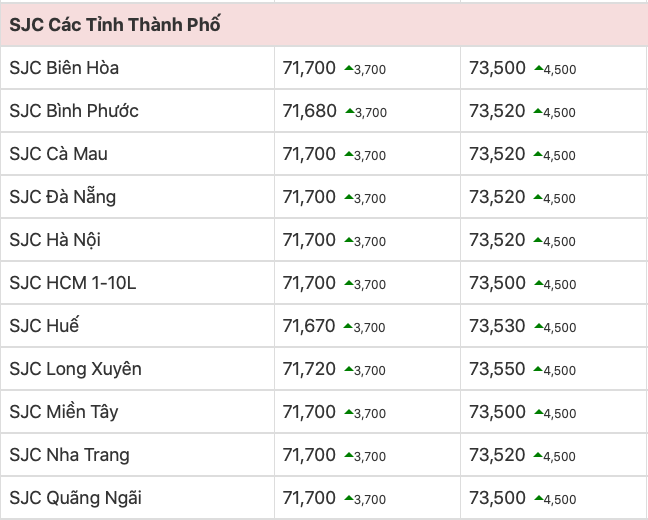Select the SJC Các Tỉnh Thành Phố header

tap(115, 25)
